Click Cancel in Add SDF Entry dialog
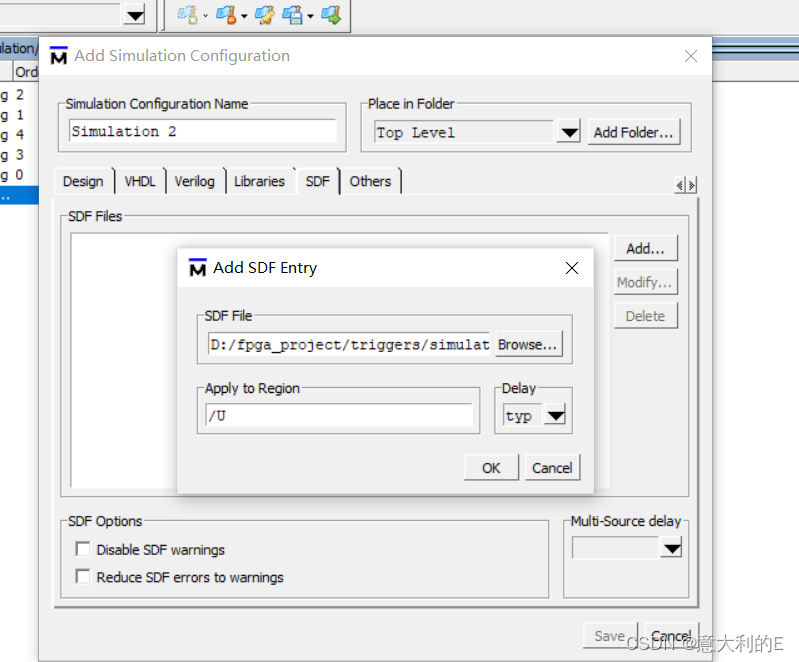Viewport: 799px width, 662px height. [x=552, y=467]
